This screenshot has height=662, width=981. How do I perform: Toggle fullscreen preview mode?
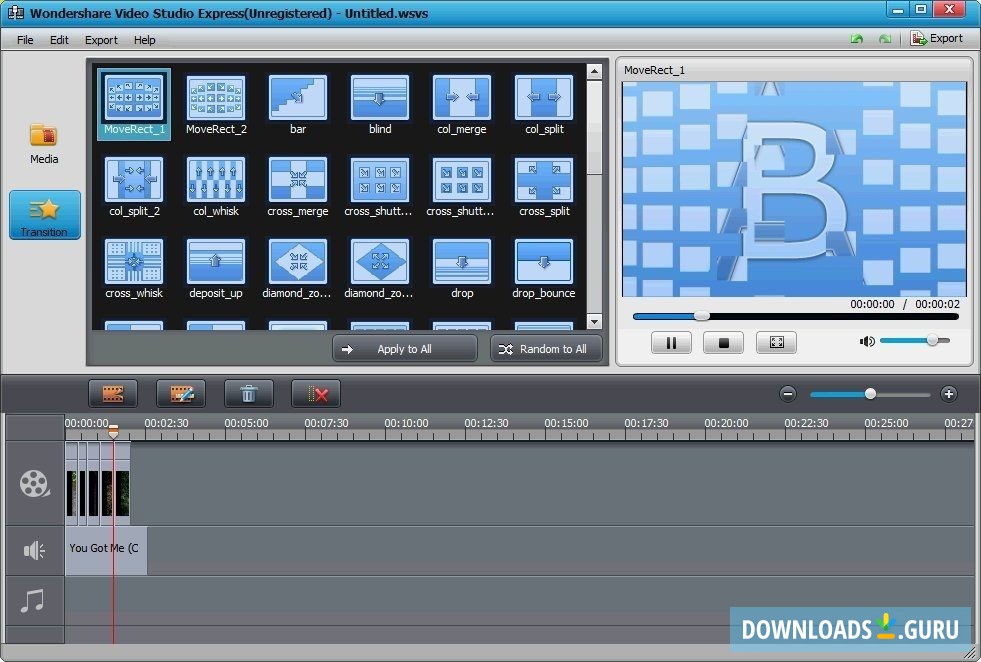776,343
